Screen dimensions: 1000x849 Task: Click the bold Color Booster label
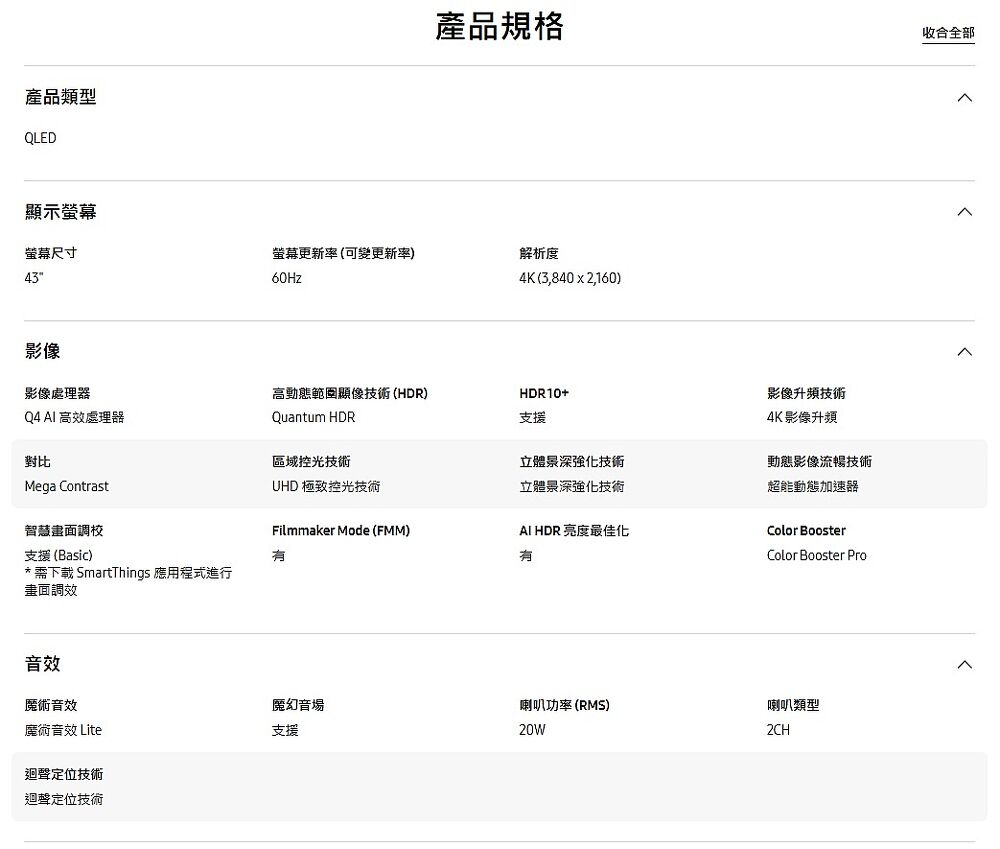[806, 530]
